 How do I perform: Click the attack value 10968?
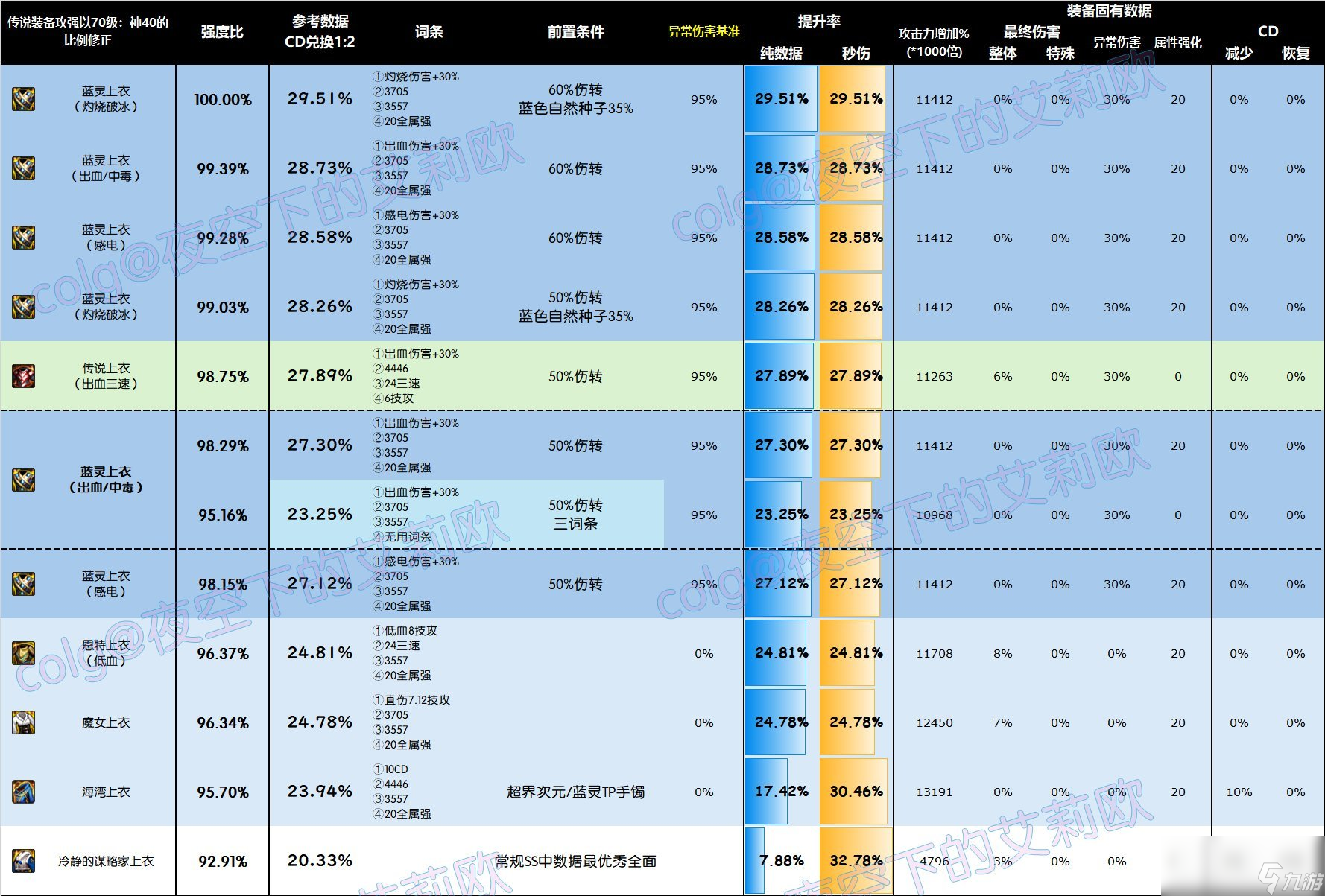tap(934, 515)
